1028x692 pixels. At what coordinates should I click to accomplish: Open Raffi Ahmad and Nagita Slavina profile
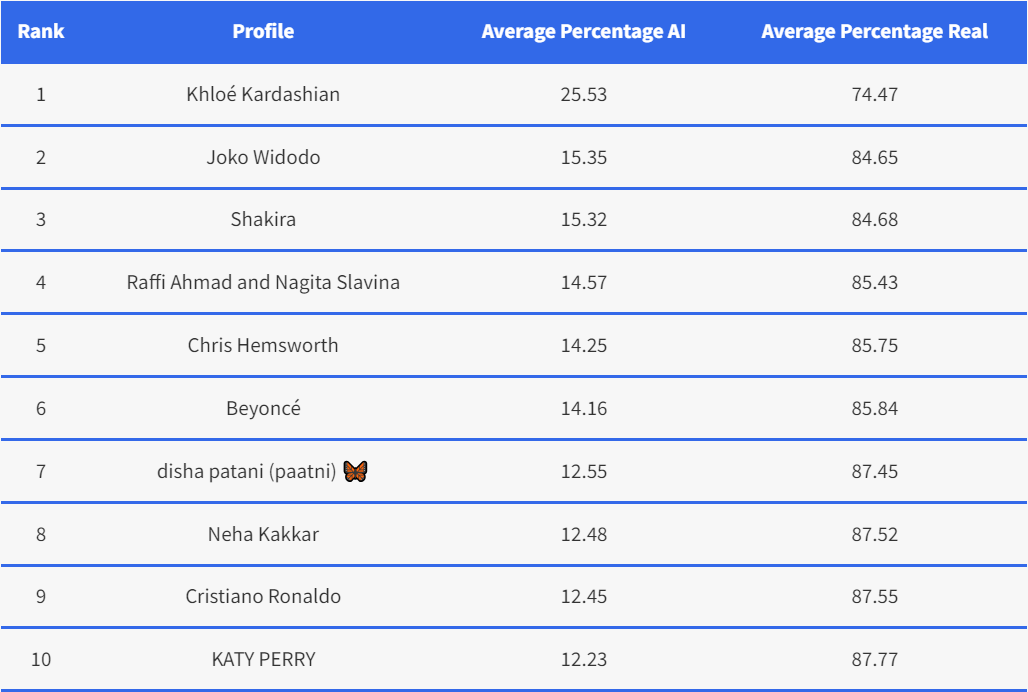[x=263, y=282]
